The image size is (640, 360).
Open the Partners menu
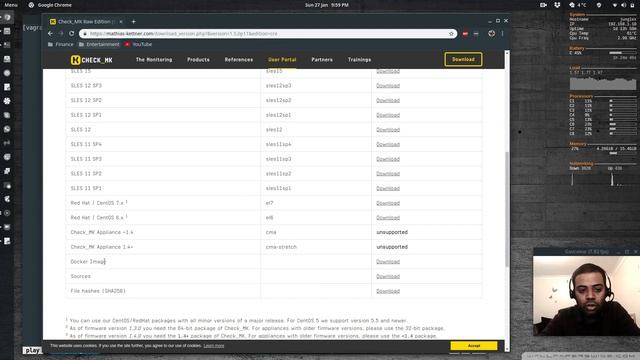click(322, 60)
